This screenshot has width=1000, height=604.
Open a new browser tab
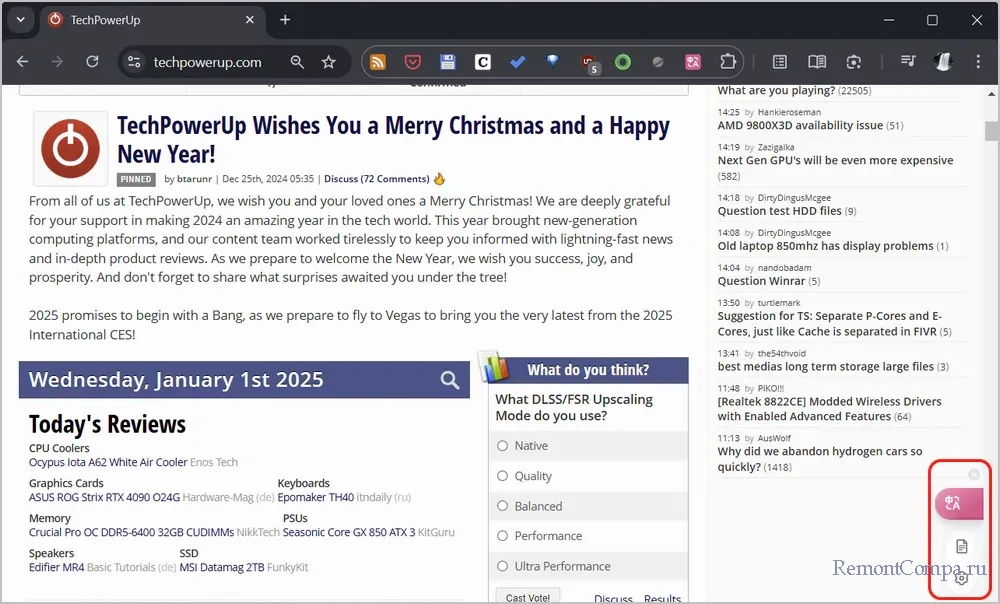[x=285, y=20]
